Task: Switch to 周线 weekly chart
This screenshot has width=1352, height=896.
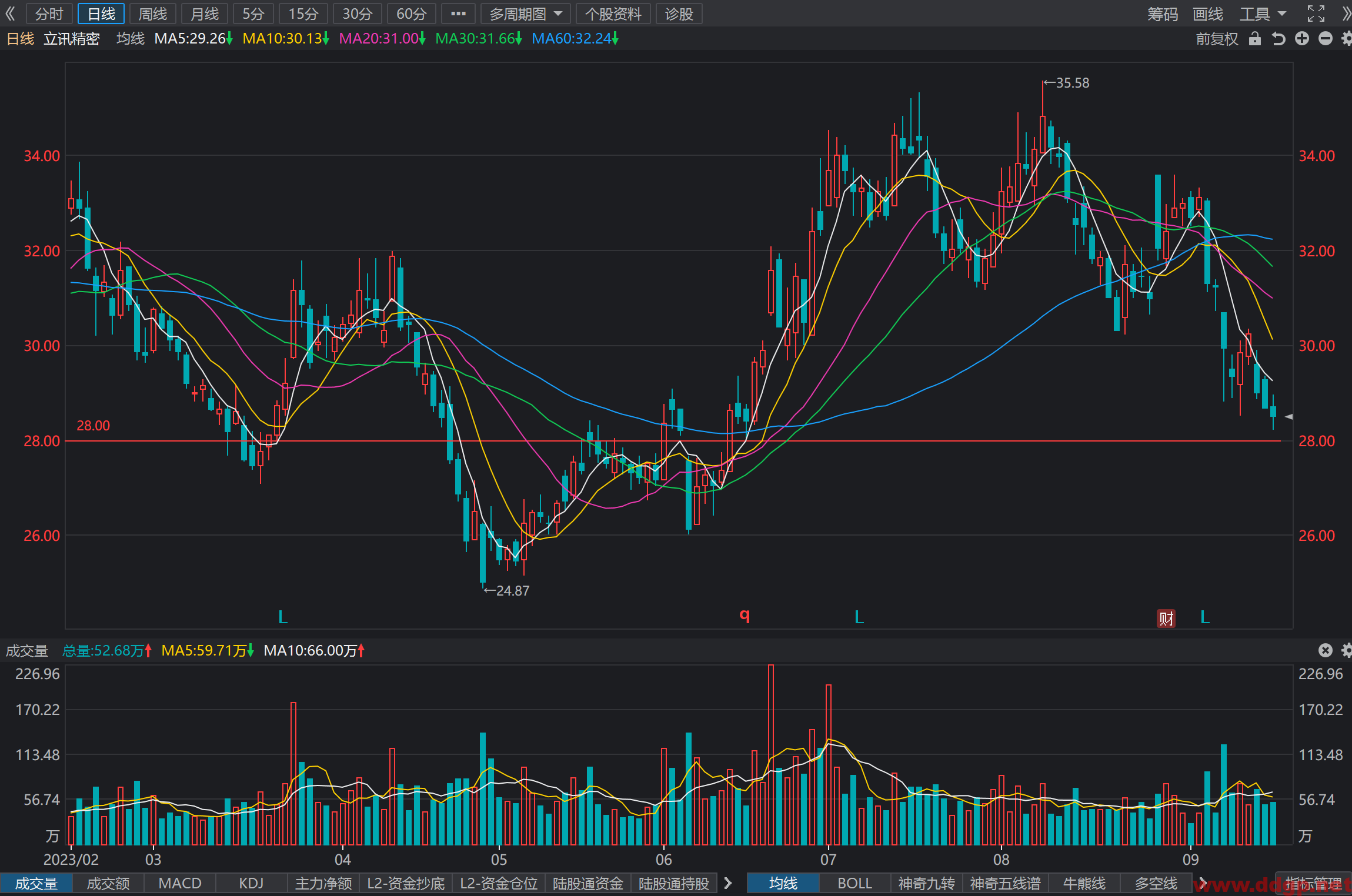Action: click(x=153, y=14)
